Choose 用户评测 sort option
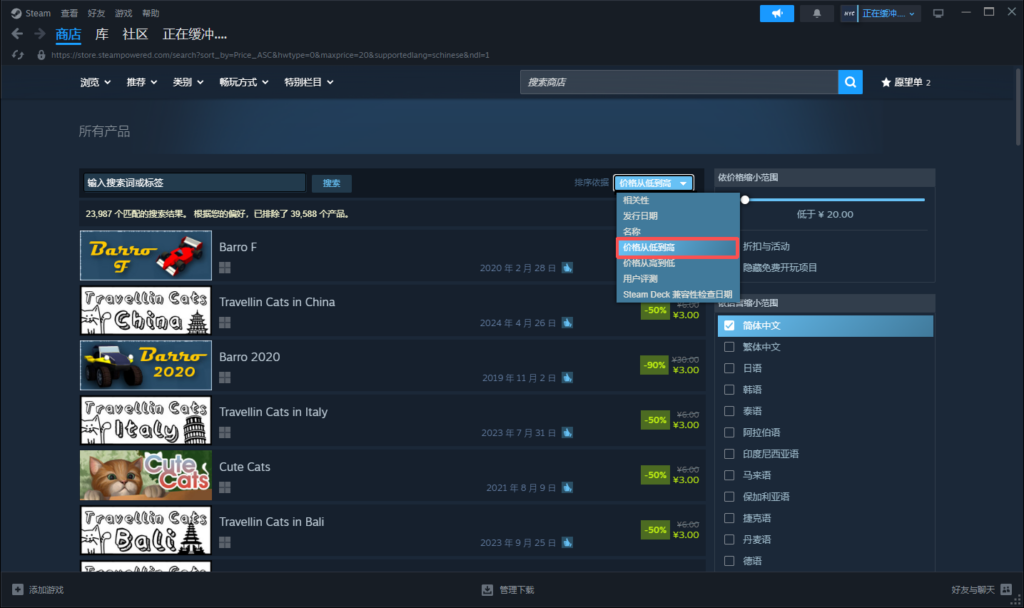The width and height of the screenshot is (1024, 608). (x=678, y=279)
